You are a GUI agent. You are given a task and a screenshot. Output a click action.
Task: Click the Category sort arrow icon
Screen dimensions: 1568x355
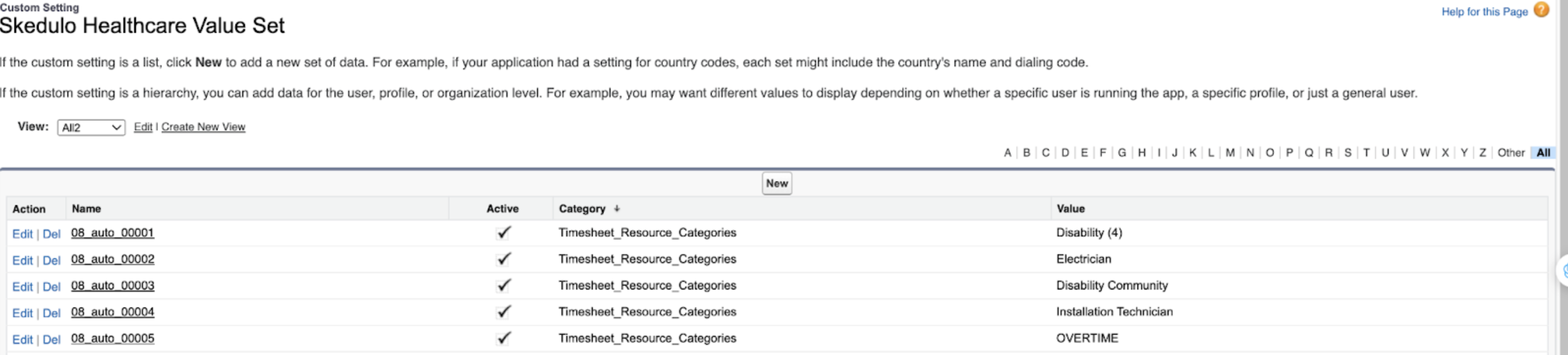click(616, 208)
